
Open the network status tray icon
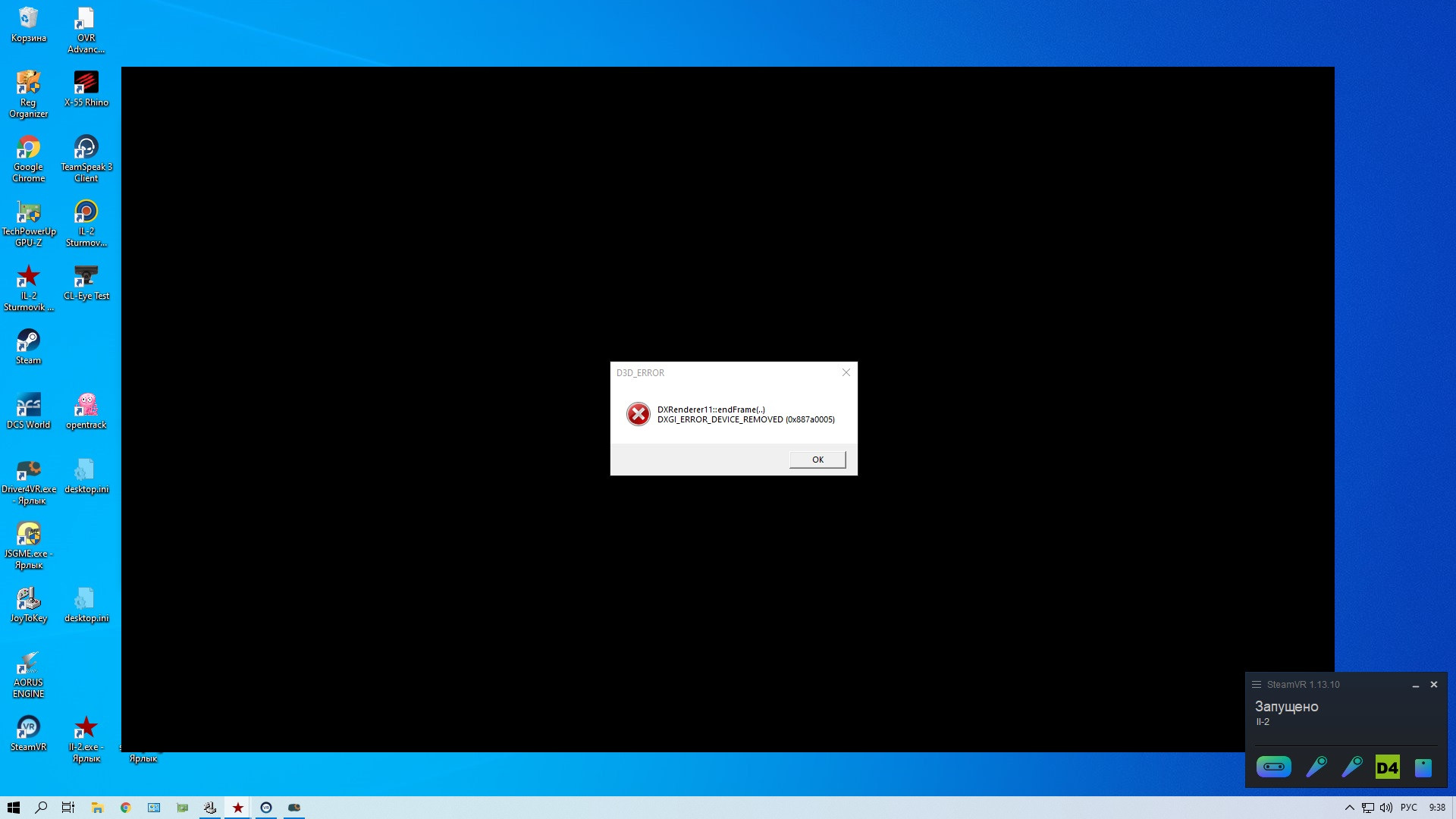[1368, 808]
